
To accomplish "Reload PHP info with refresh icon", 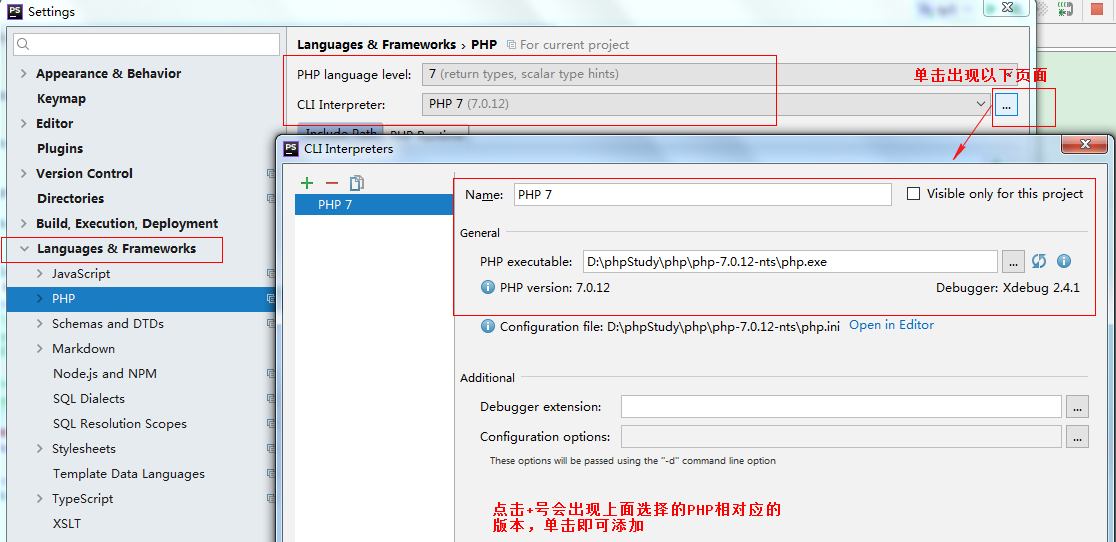I will click(1039, 261).
